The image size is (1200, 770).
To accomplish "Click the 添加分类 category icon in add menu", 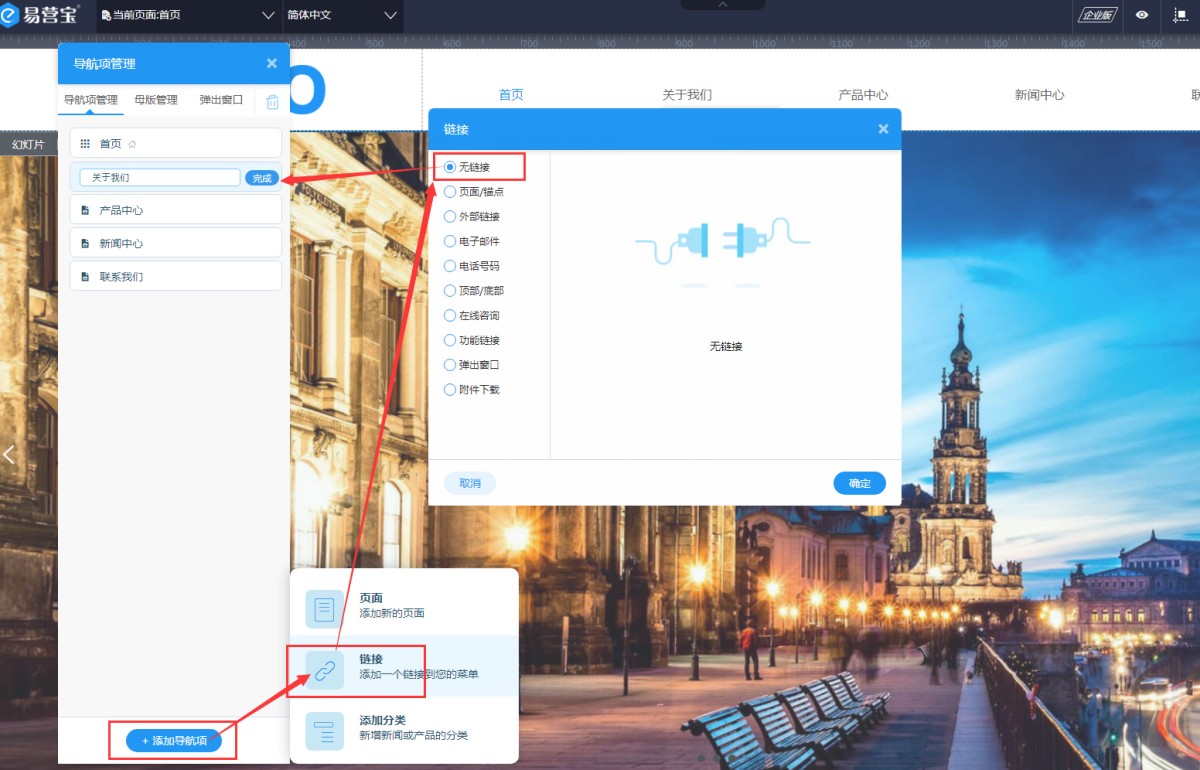I will pos(324,731).
